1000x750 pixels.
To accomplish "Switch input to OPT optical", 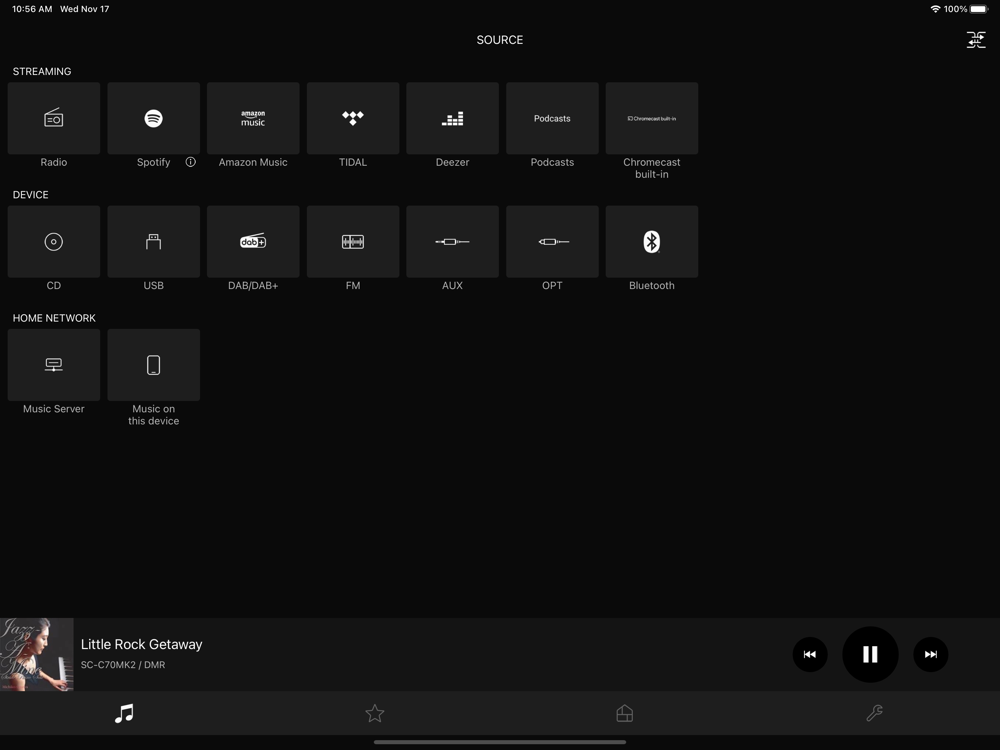I will pyautogui.click(x=552, y=242).
